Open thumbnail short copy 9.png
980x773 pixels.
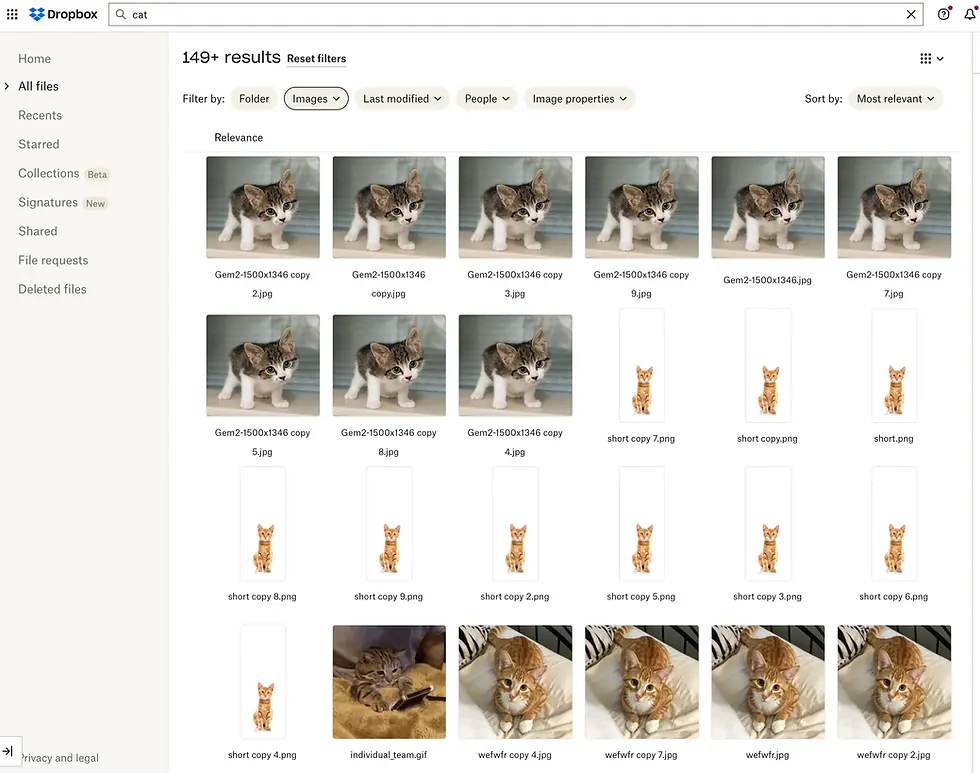(389, 523)
